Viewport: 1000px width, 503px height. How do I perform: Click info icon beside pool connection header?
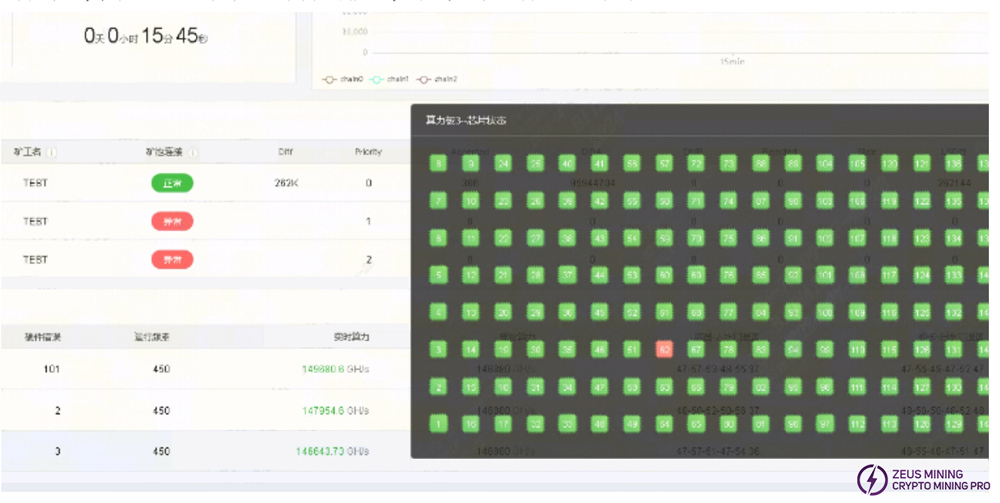coord(193,153)
